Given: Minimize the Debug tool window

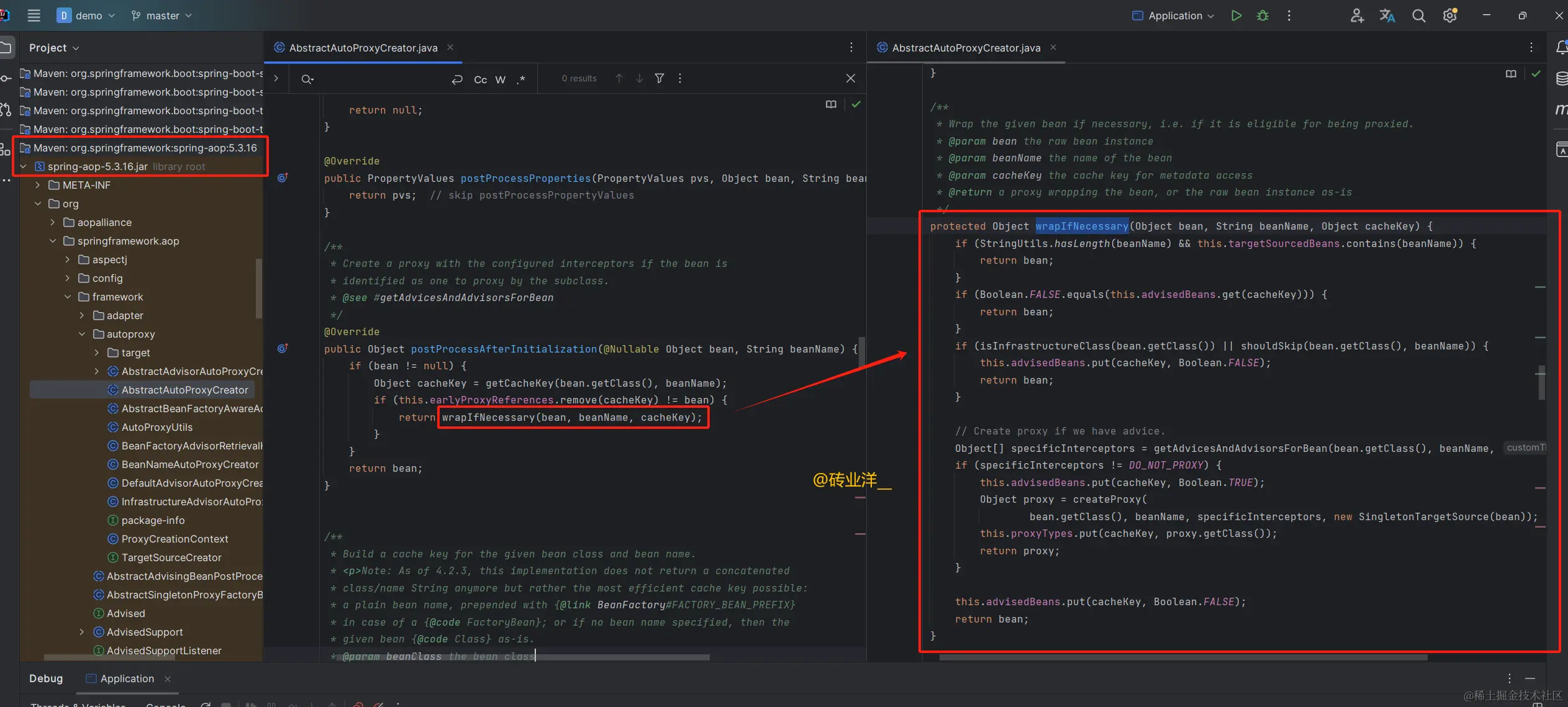Looking at the screenshot, I should [x=1529, y=678].
